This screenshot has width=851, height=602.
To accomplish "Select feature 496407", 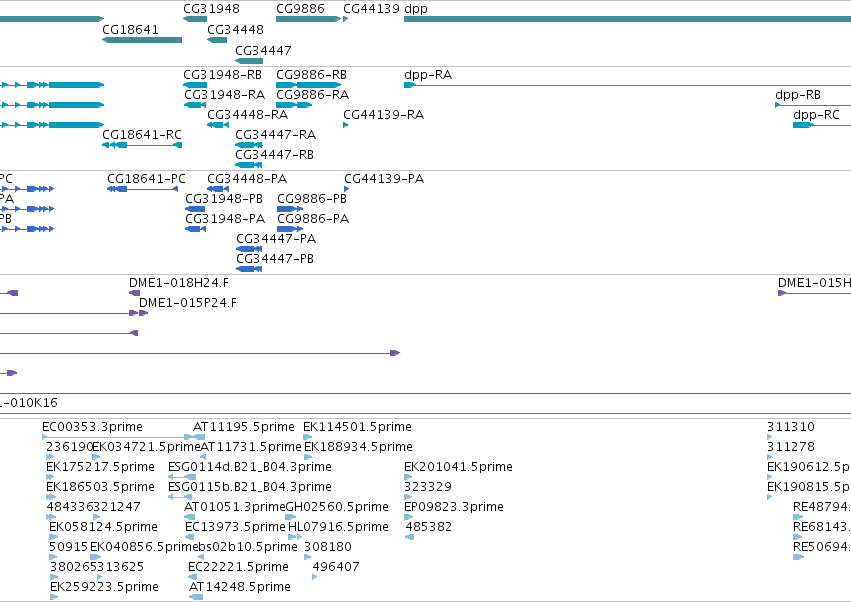I will [315, 578].
